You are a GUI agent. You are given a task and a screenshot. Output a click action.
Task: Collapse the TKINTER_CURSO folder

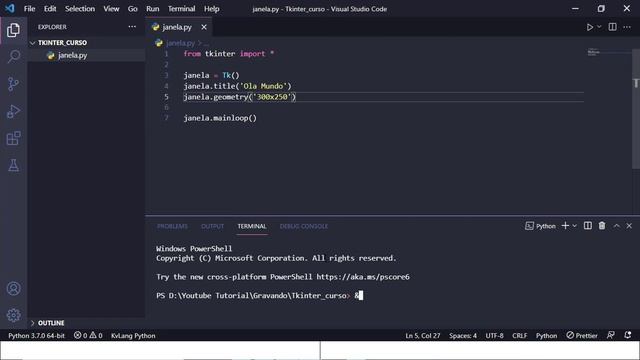[x=86, y=42]
